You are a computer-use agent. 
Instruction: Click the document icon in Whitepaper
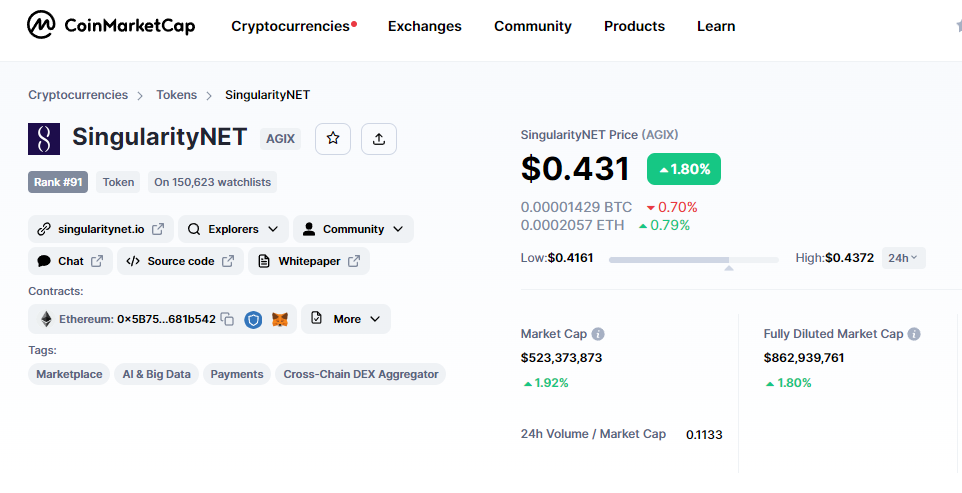click(x=264, y=261)
